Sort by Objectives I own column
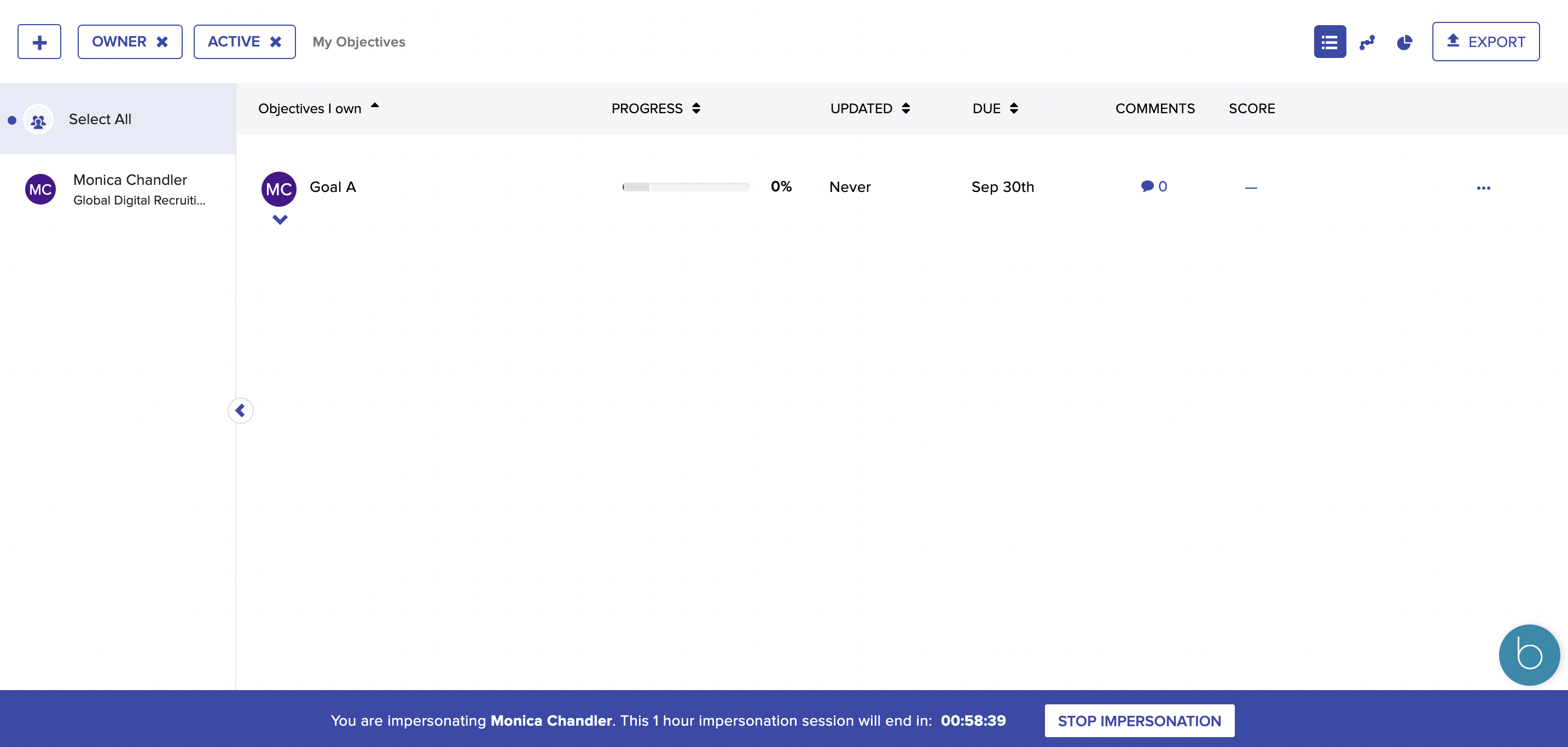Screen dimensions: 1568x747 (318, 108)
